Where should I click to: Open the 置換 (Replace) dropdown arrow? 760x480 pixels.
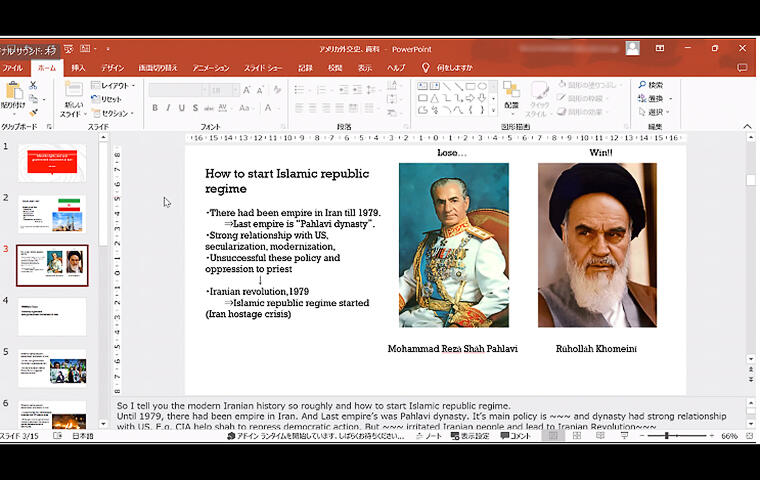[x=670, y=98]
